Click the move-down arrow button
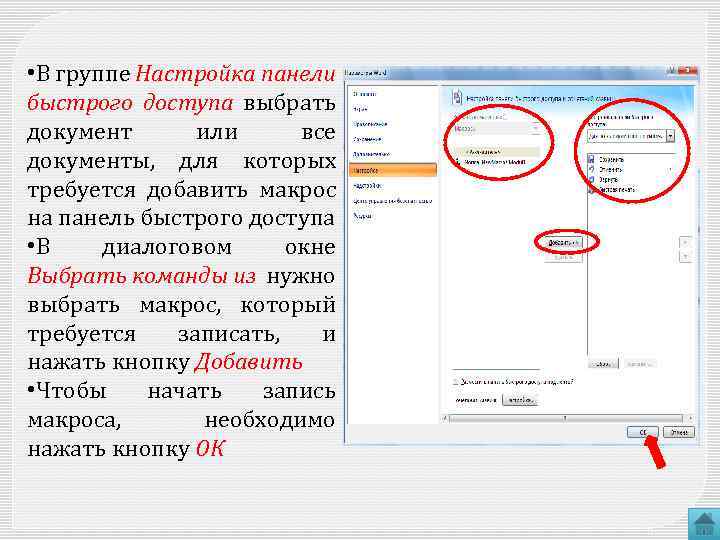This screenshot has width=720, height=540. tap(685, 257)
